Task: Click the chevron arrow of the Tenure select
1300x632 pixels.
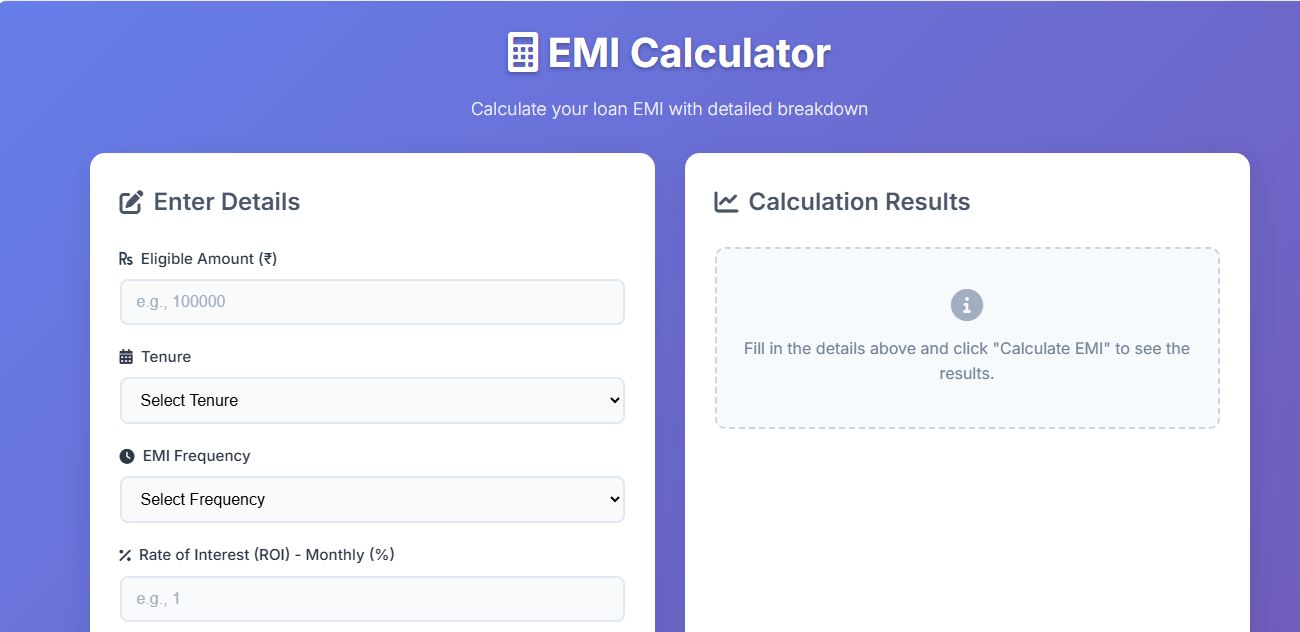Action: tap(614, 400)
